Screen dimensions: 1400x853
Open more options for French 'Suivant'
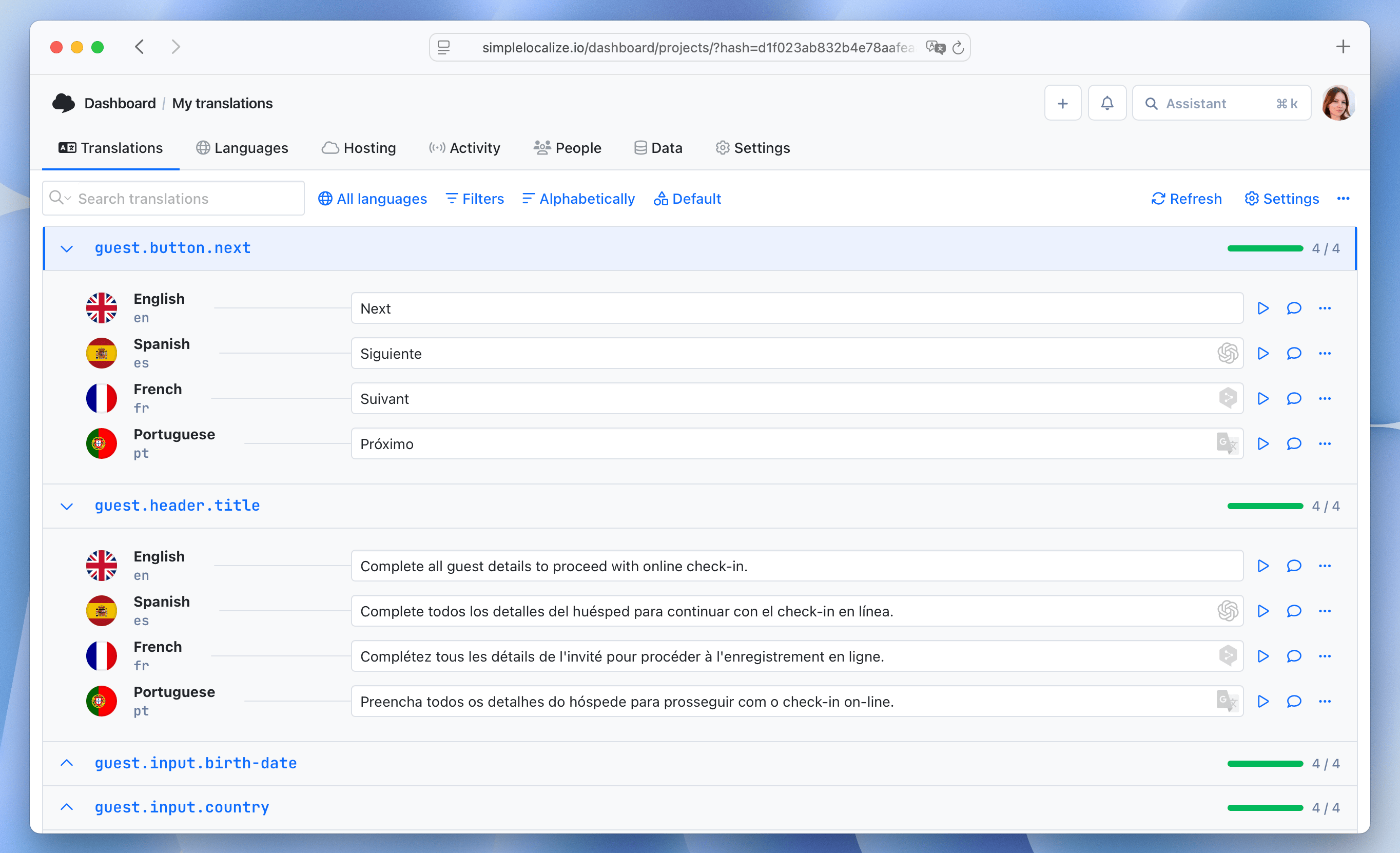coord(1325,398)
